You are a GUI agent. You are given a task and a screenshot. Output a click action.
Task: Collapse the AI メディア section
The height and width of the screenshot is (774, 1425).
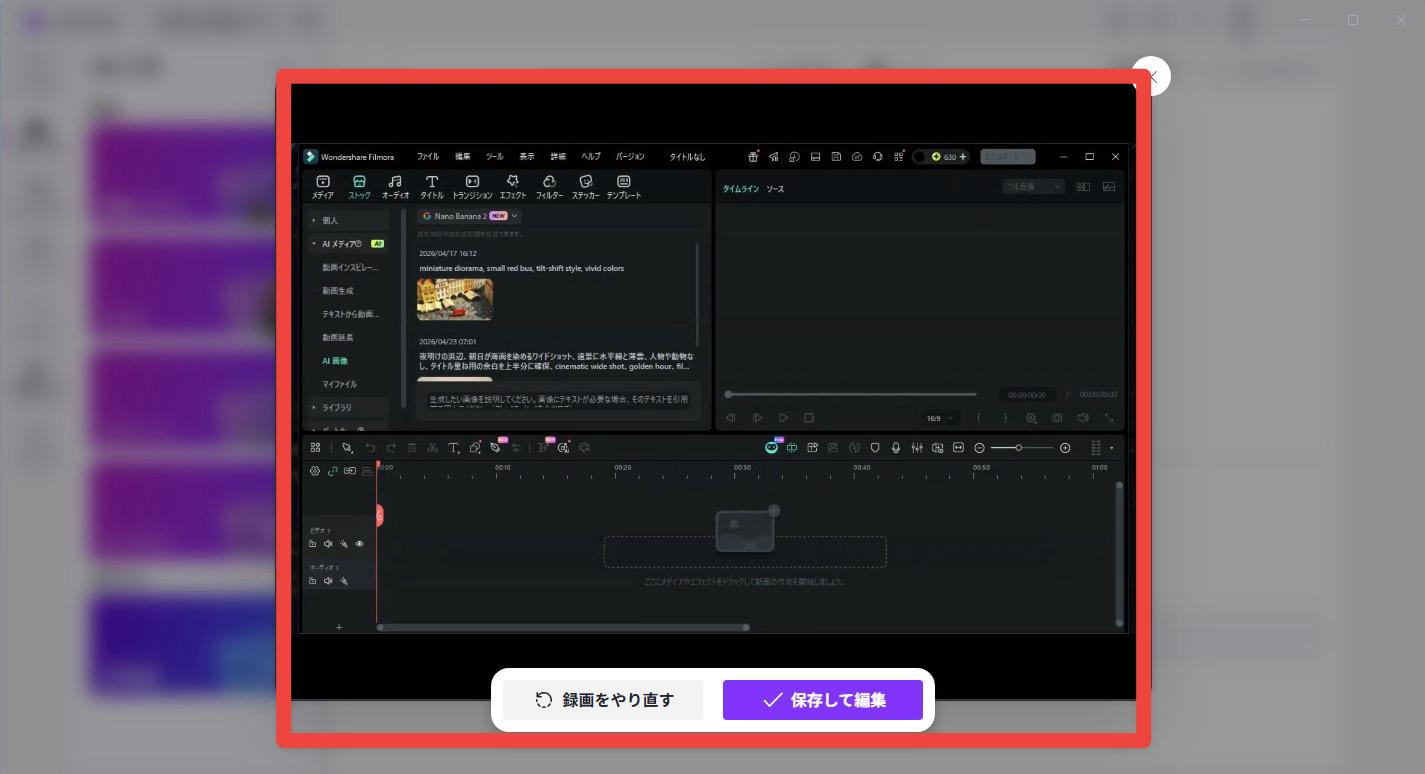pyautogui.click(x=348, y=244)
